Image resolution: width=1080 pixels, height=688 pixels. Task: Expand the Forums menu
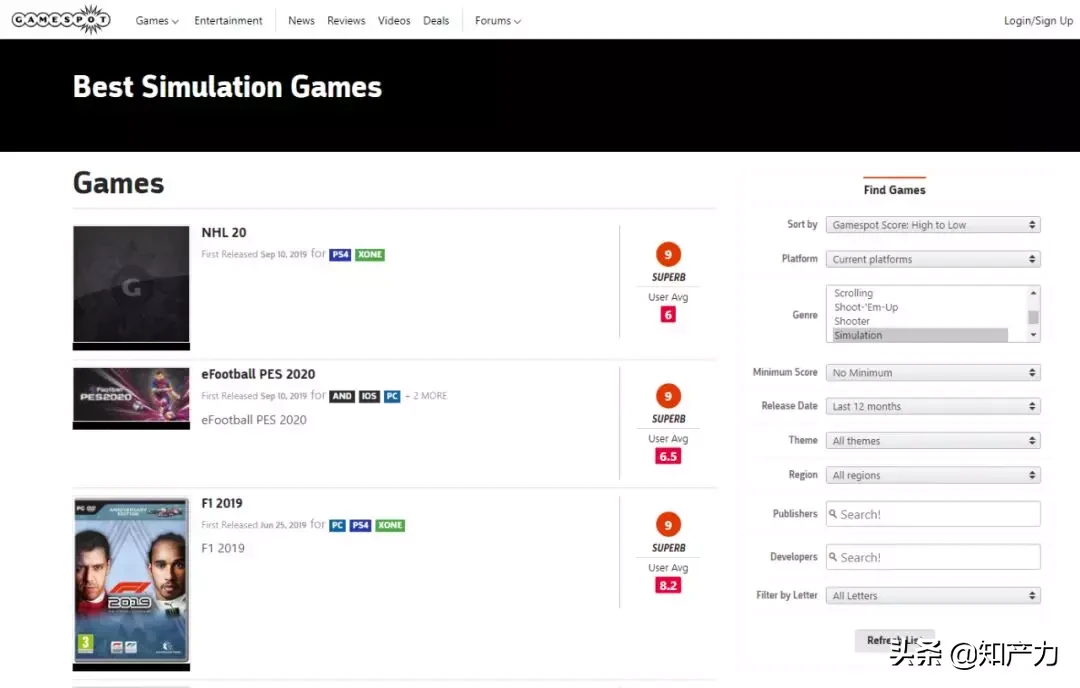coord(497,21)
